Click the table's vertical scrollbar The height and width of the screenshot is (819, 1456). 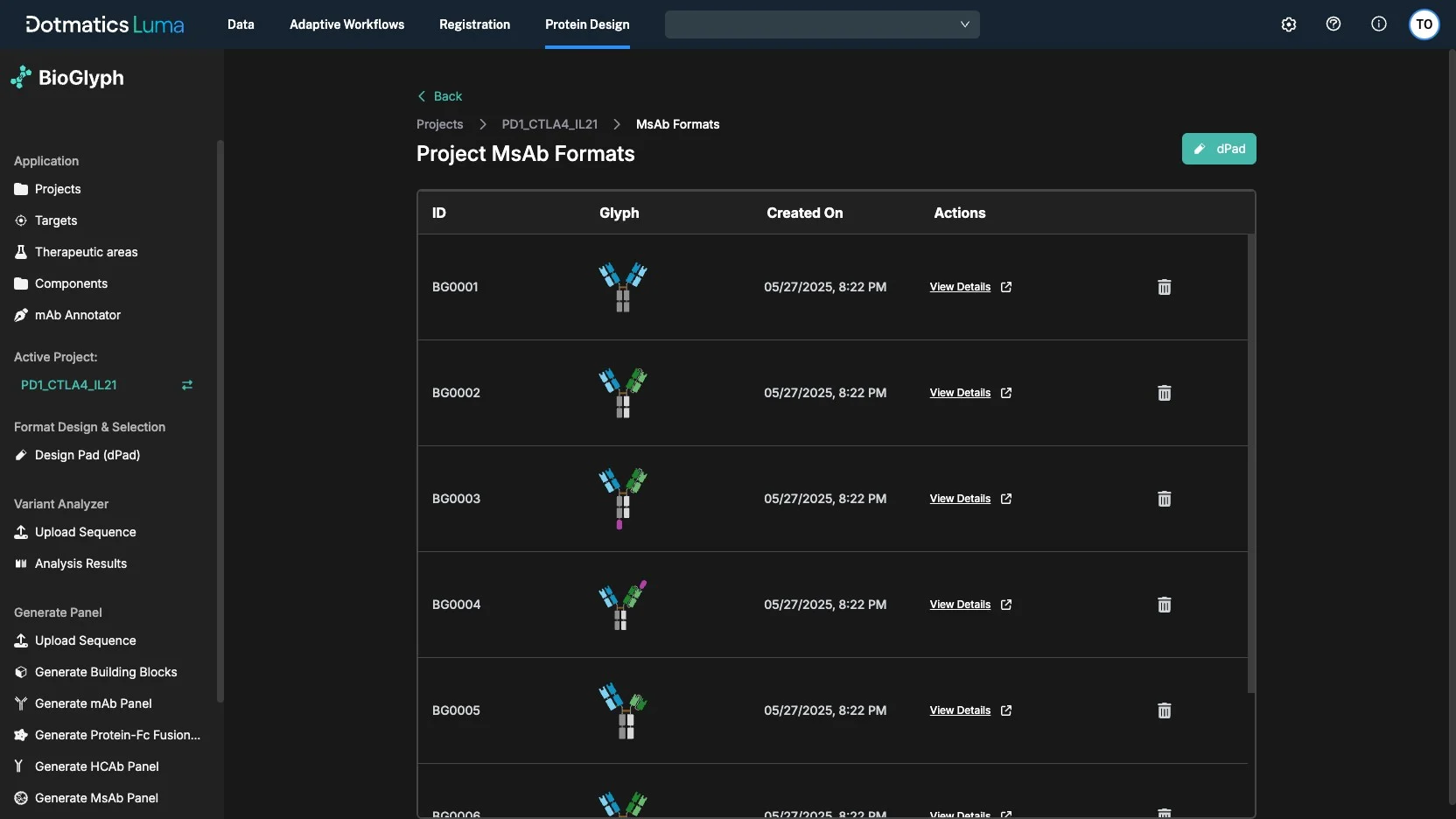click(1251, 464)
